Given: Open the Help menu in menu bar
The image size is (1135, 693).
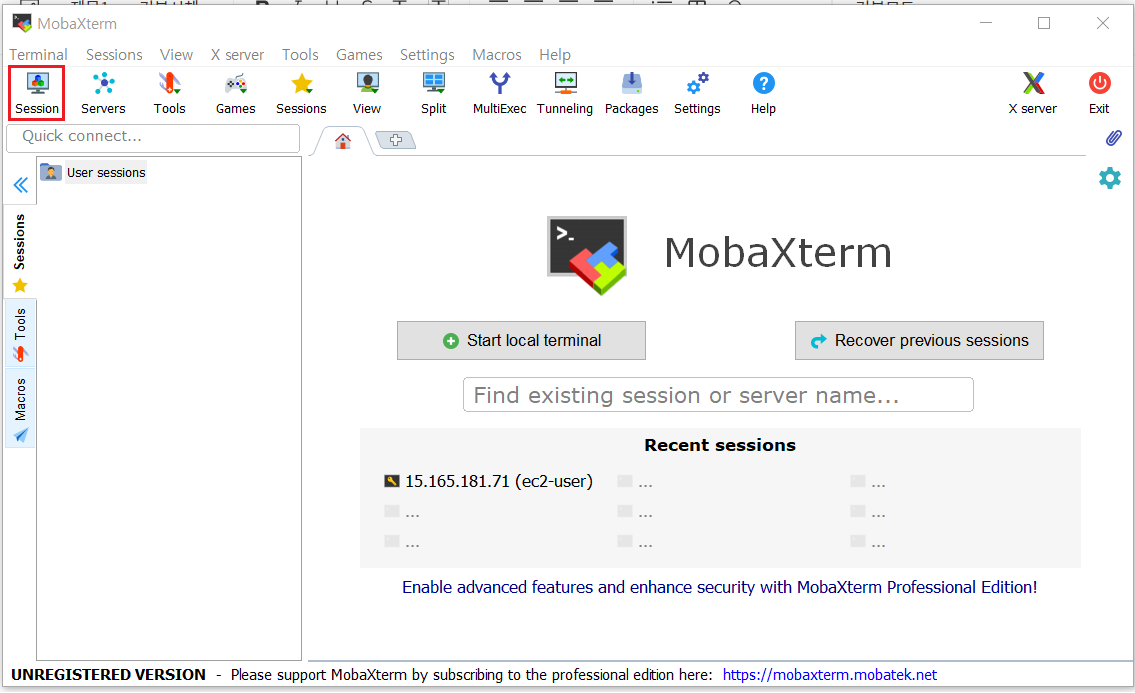Looking at the screenshot, I should pyautogui.click(x=554, y=54).
